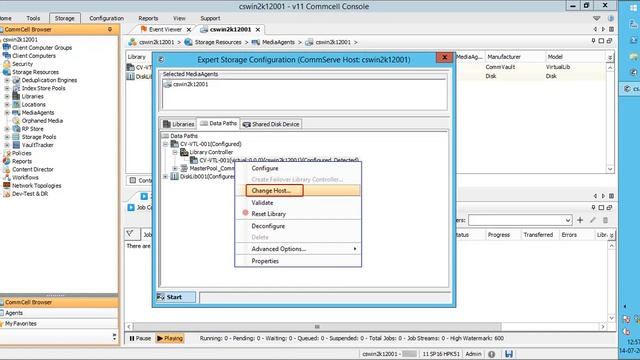The width and height of the screenshot is (640, 360).
Task: Open Advanced Options submenu
Action: pos(278,249)
